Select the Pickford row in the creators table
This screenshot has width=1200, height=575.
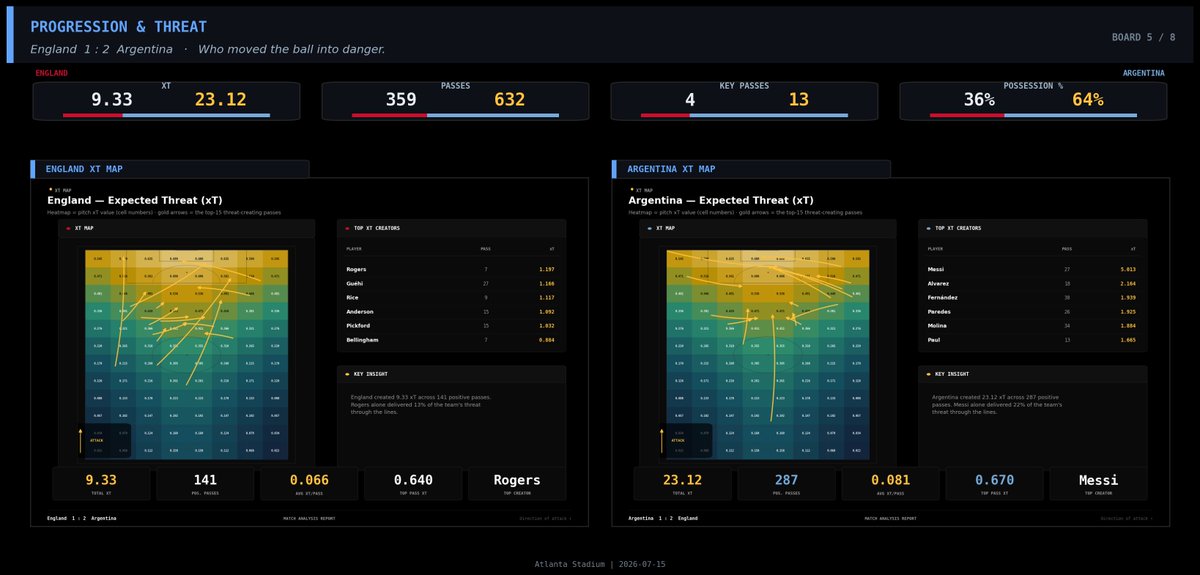click(x=451, y=325)
